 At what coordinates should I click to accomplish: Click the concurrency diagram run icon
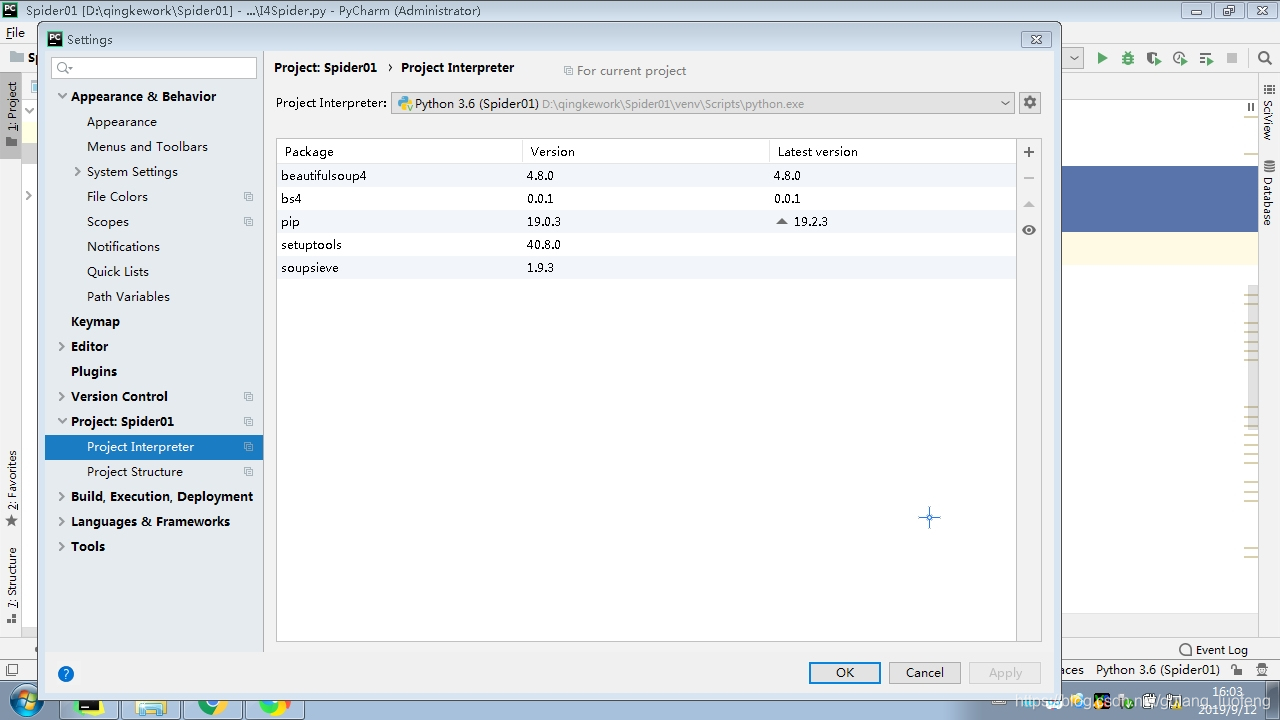point(1206,59)
